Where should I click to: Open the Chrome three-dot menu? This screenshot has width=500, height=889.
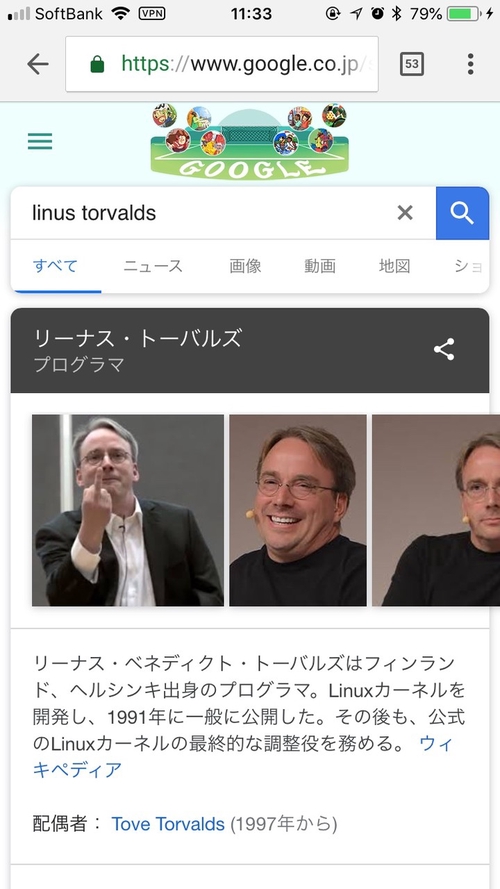[x=471, y=64]
